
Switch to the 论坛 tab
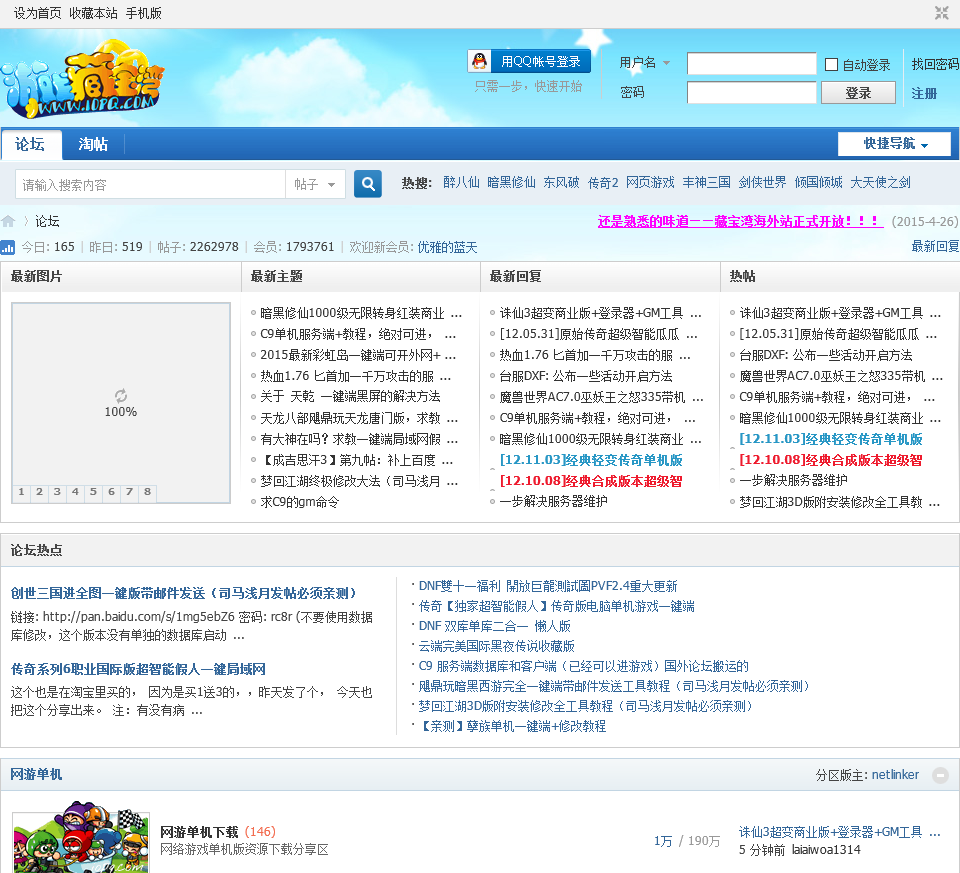pyautogui.click(x=31, y=144)
